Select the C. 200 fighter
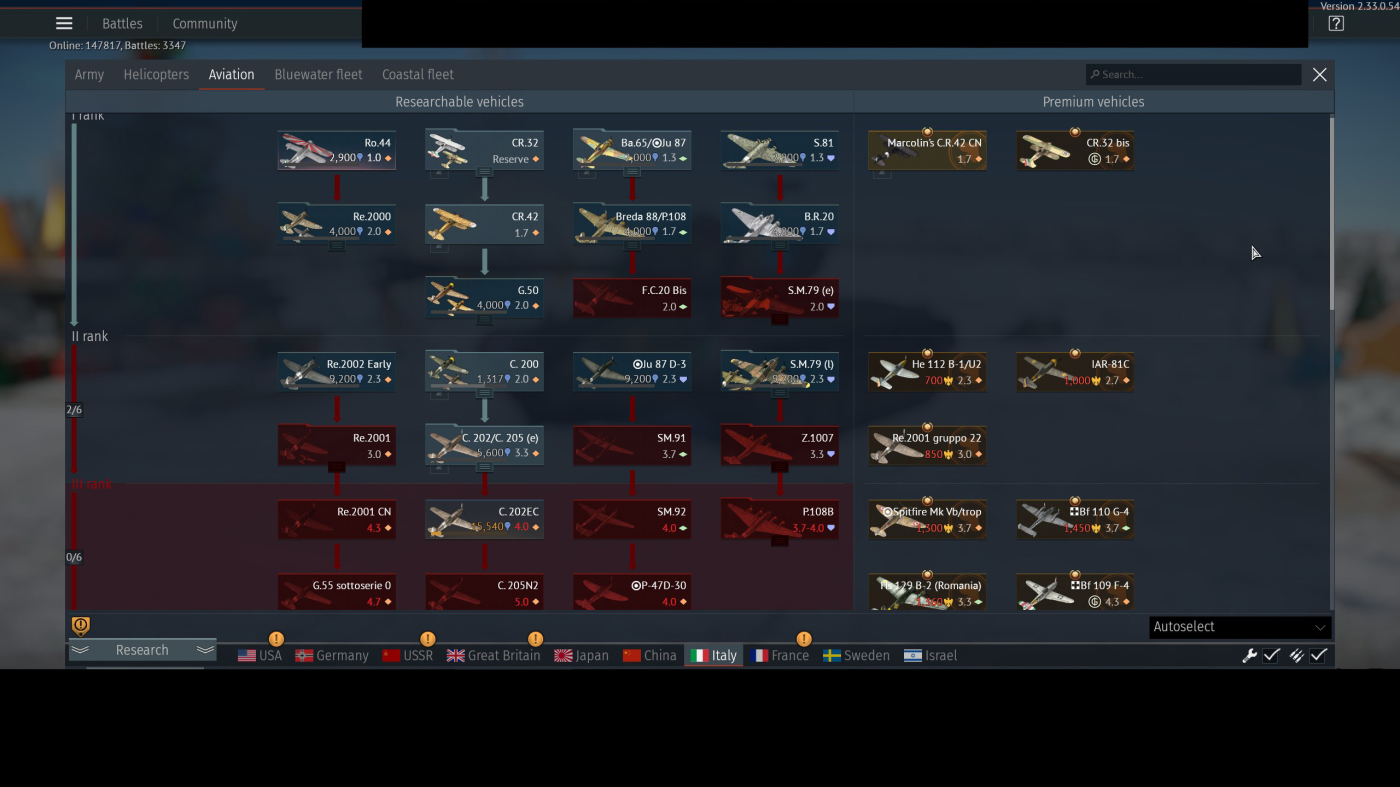Screen dimensions: 1400x787 point(485,371)
